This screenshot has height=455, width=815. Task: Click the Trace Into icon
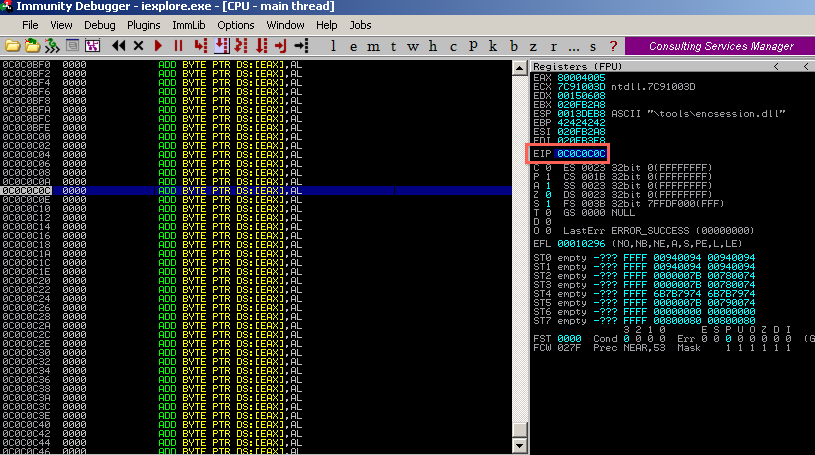click(241, 46)
